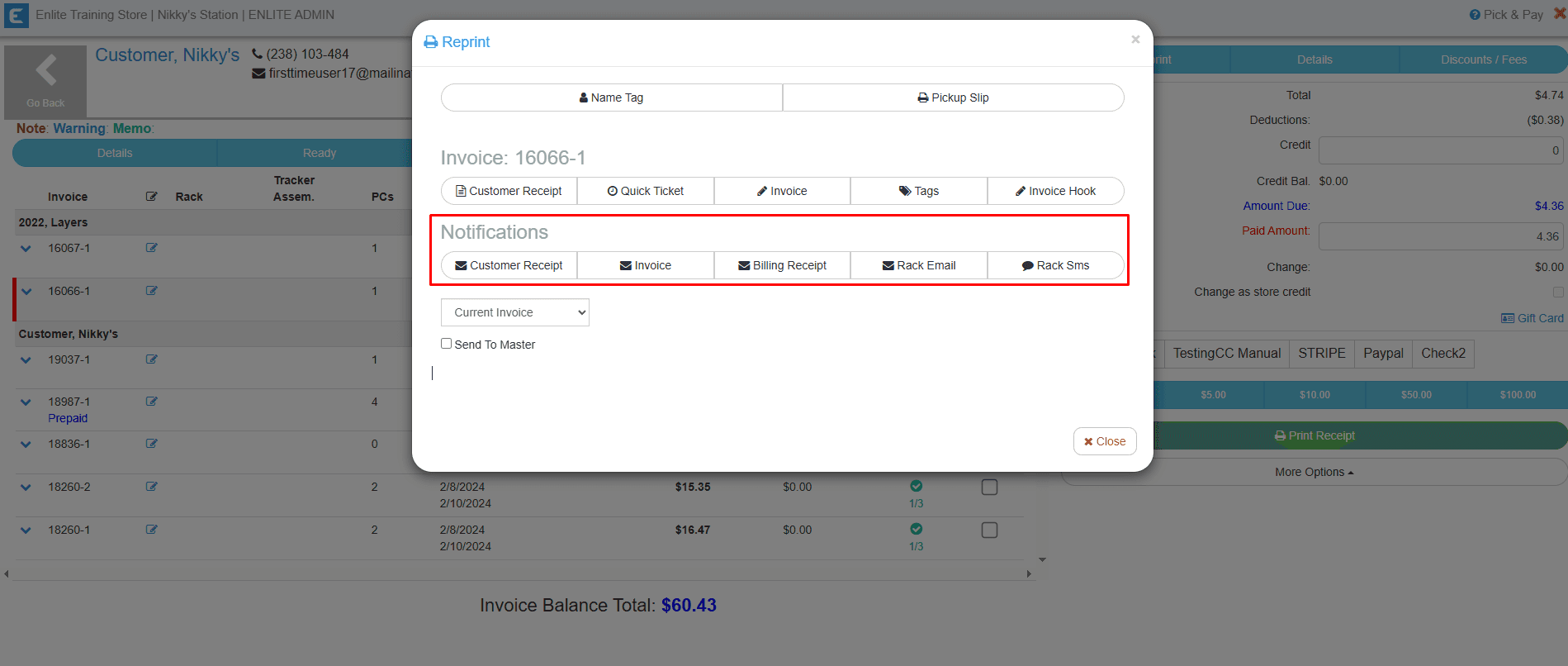Click the Pick & Pay help icon
Screen dimensions: 1568x666
coord(1475,15)
